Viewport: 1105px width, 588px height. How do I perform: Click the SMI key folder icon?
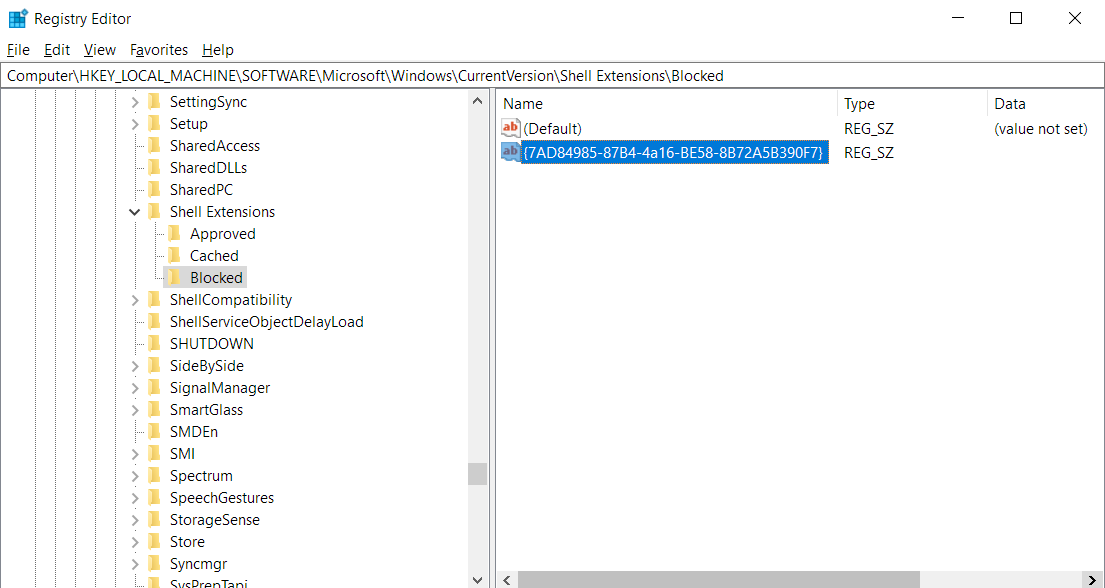tap(156, 453)
